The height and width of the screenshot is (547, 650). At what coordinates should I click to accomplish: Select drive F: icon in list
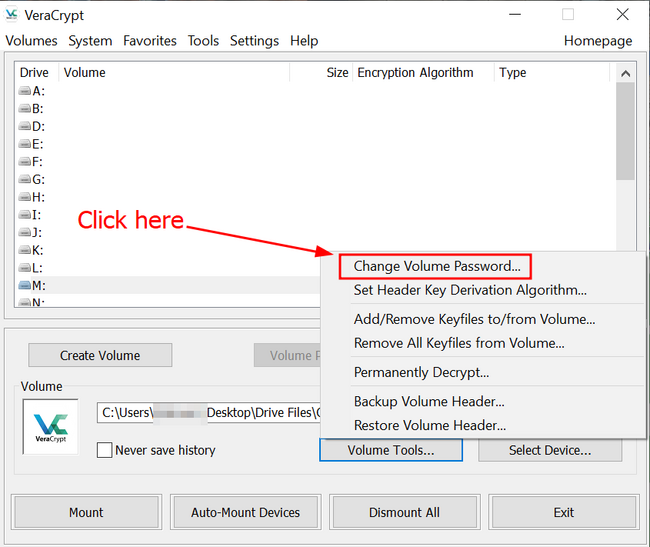(25, 162)
